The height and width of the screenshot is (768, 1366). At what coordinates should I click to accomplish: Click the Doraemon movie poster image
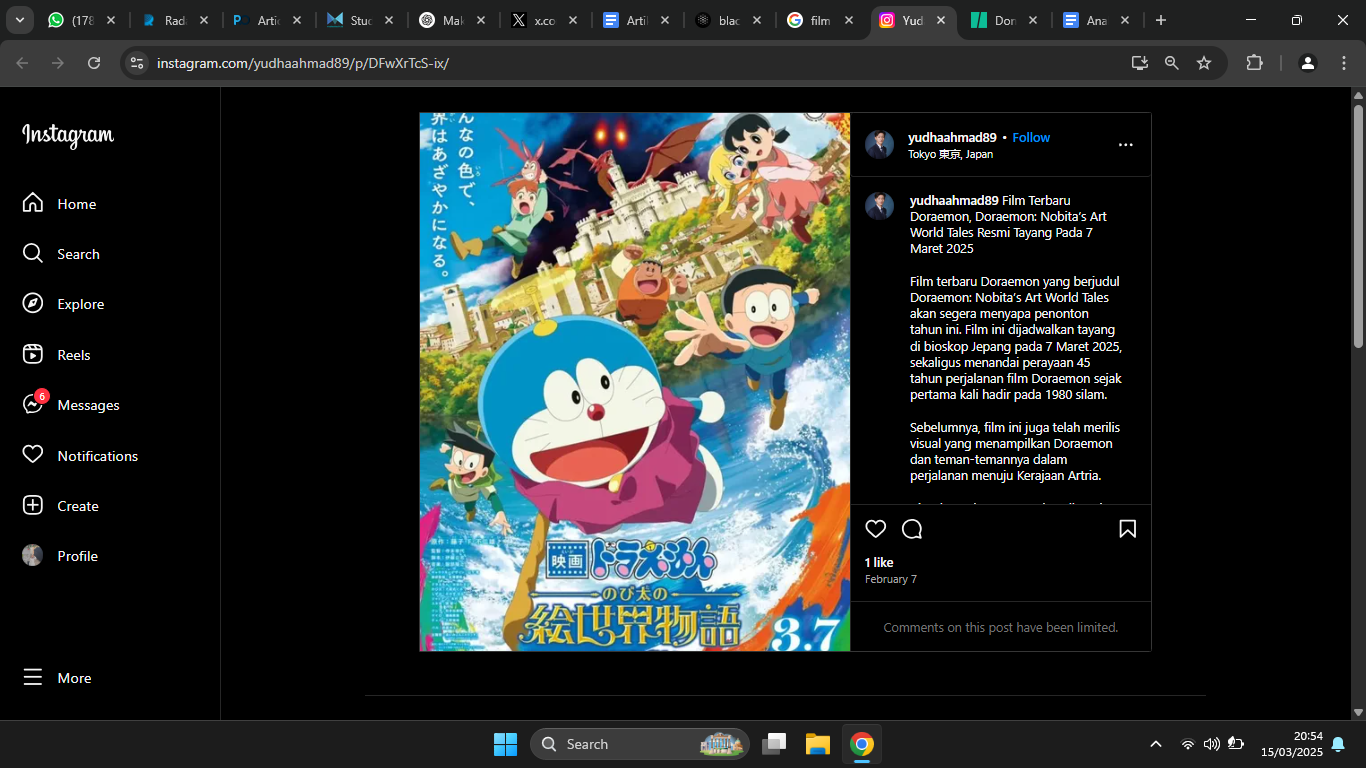(x=635, y=382)
